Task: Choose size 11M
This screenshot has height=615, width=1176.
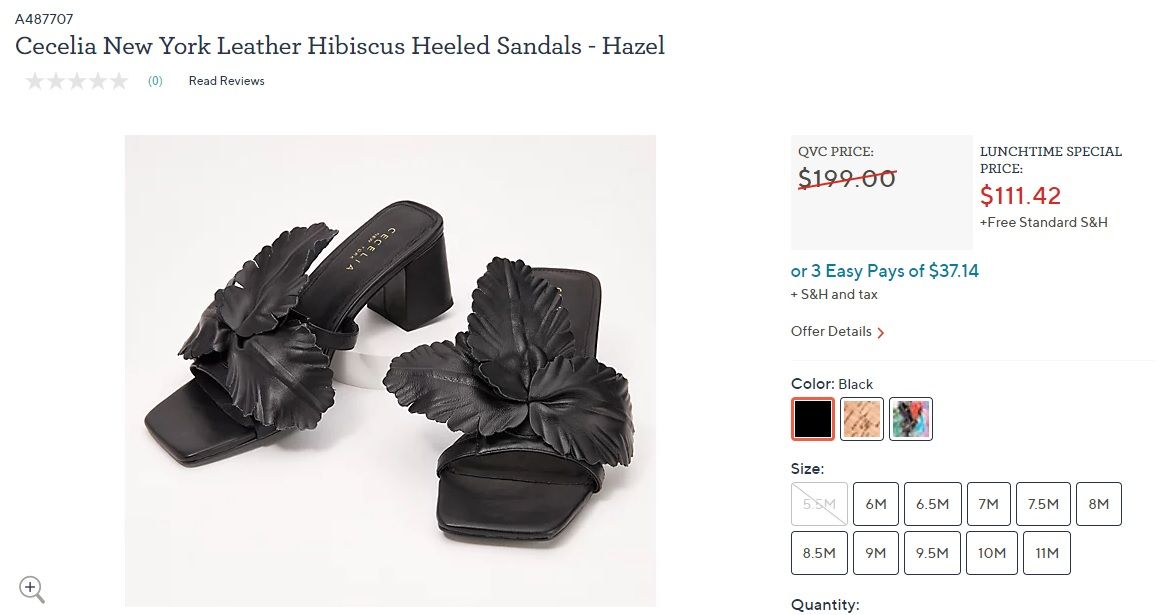Action: pos(1046,553)
